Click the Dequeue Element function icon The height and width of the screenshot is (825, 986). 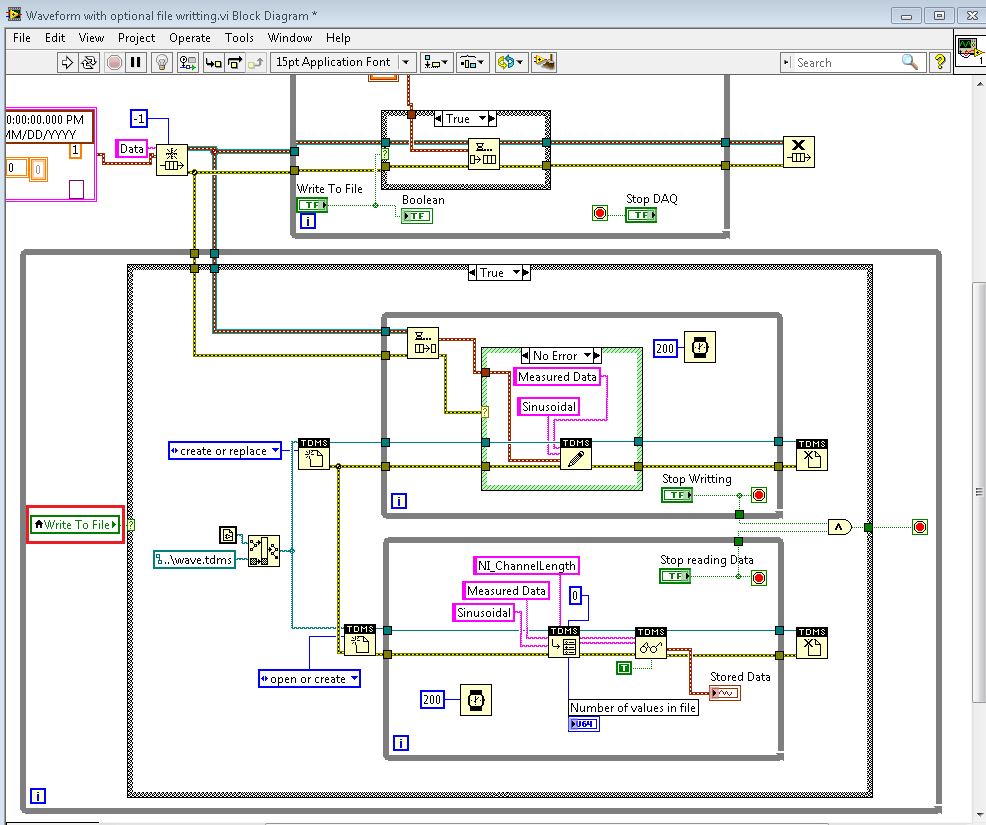[x=423, y=343]
